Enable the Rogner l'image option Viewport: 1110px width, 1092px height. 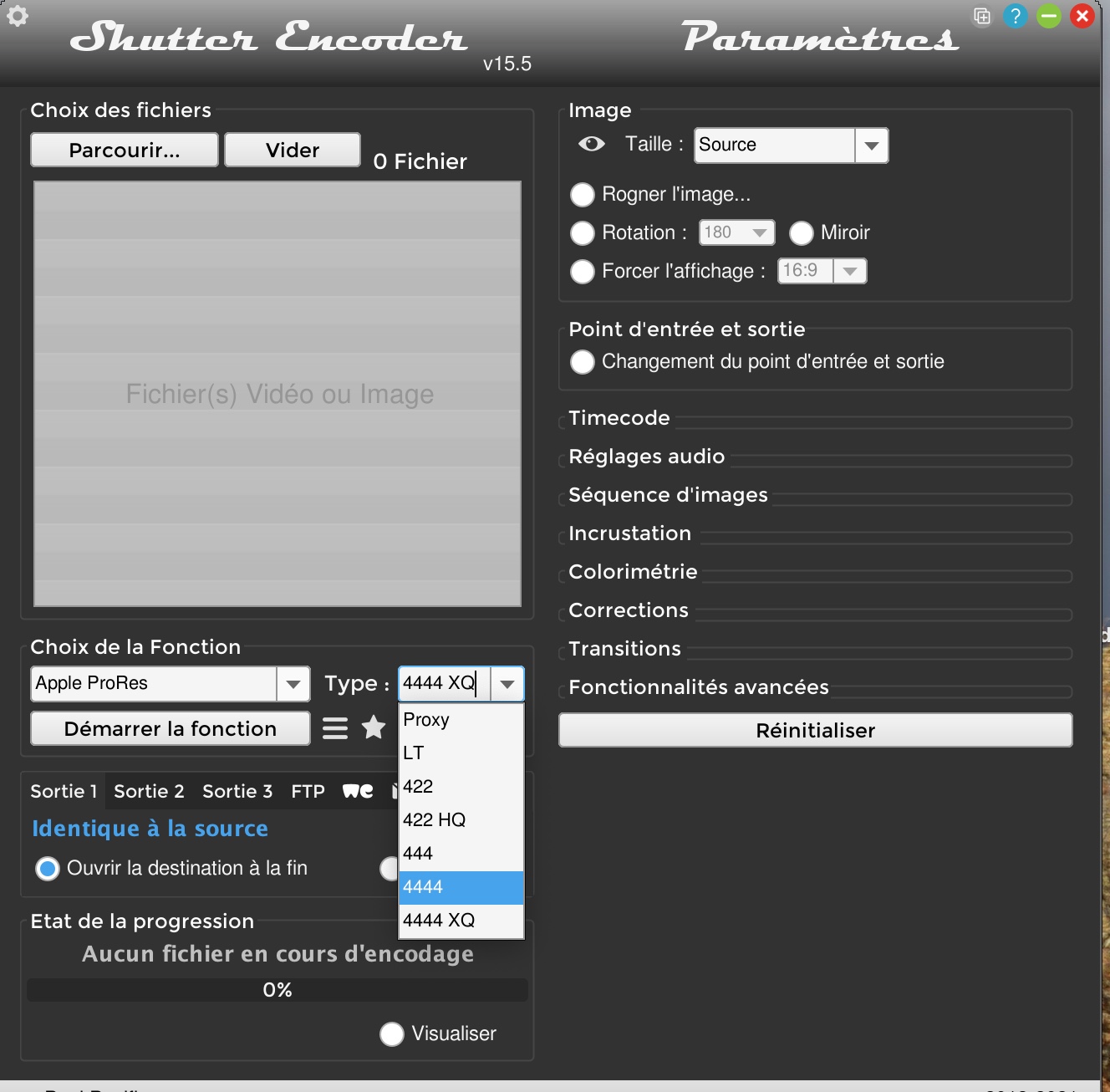pyautogui.click(x=582, y=195)
